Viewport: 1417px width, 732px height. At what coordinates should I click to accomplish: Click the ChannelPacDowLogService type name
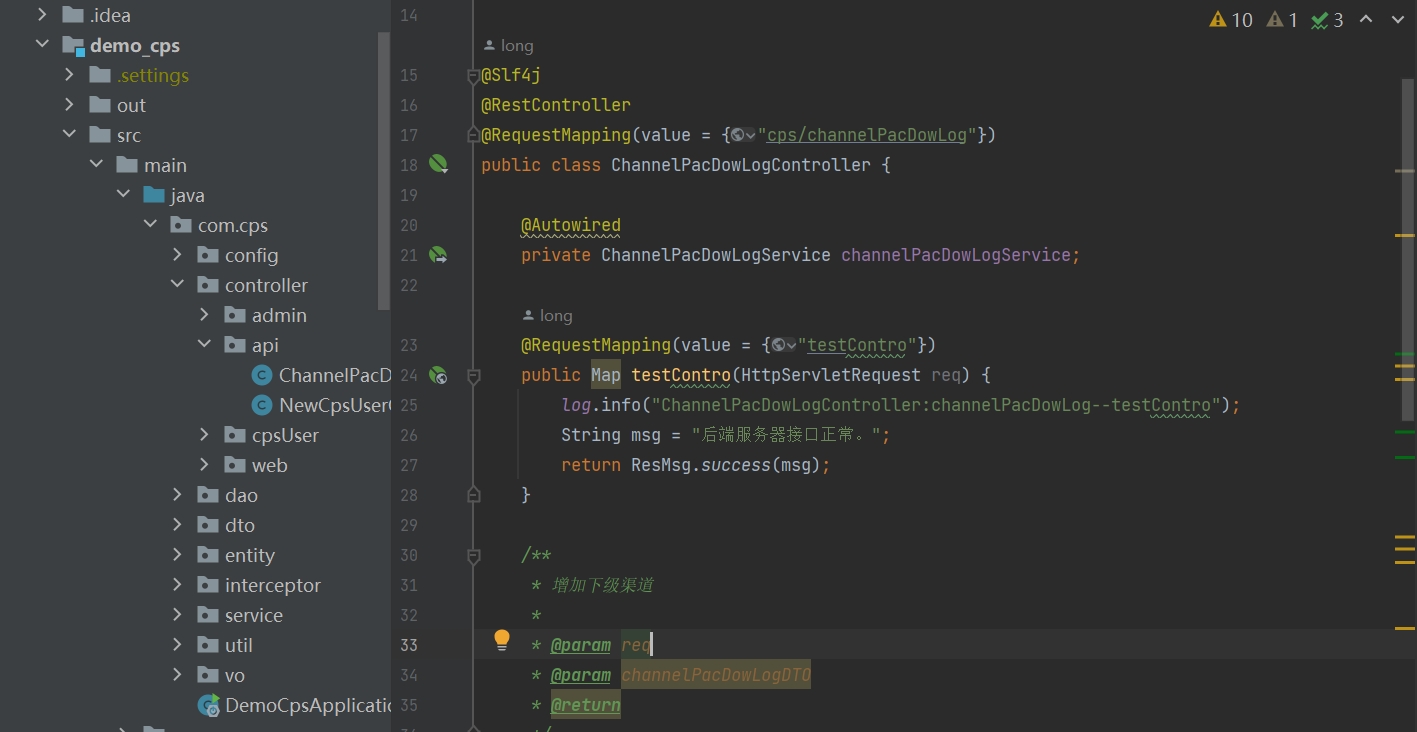point(716,255)
